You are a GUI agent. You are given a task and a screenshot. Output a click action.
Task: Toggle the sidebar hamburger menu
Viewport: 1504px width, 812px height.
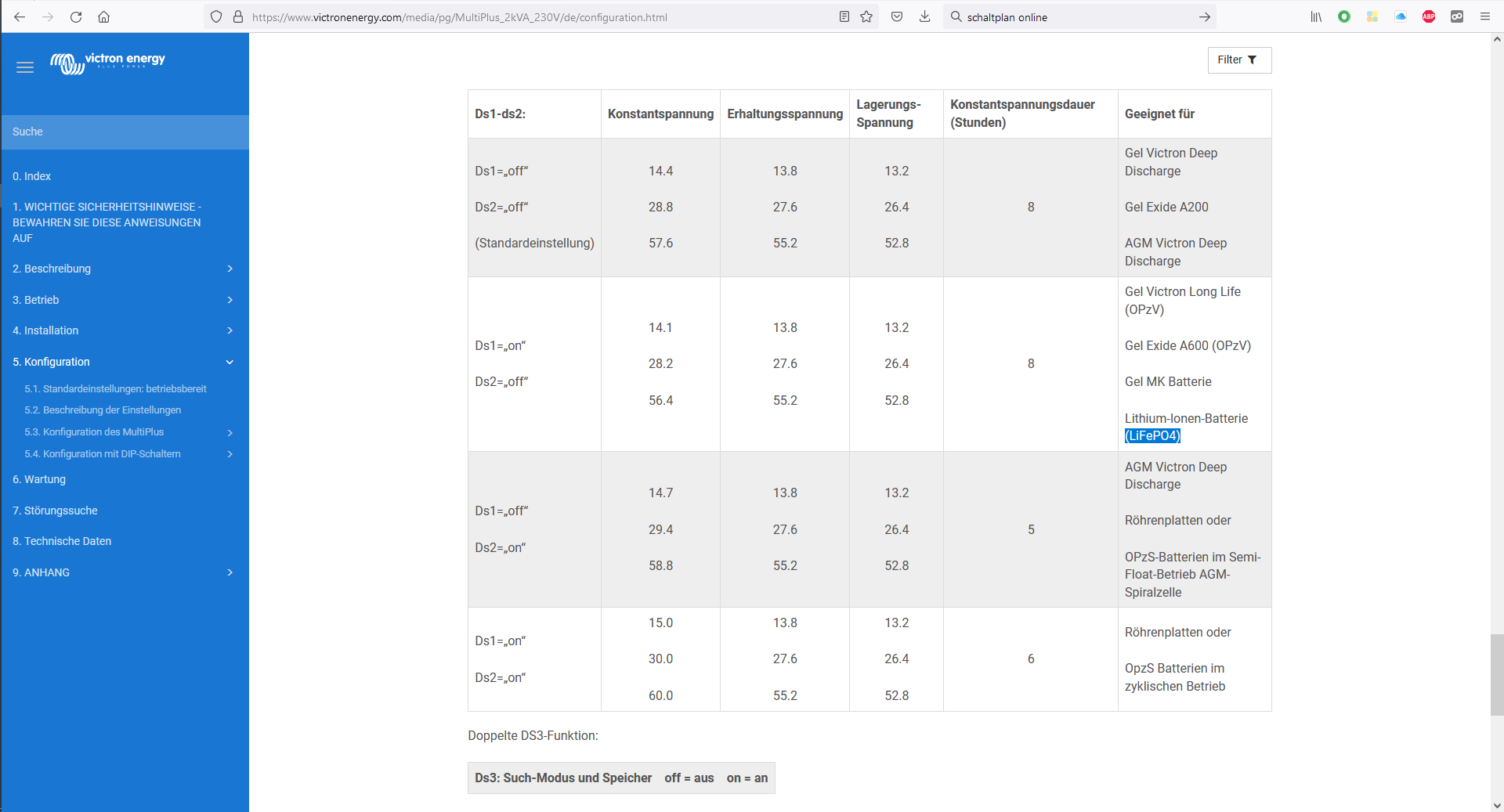point(25,67)
